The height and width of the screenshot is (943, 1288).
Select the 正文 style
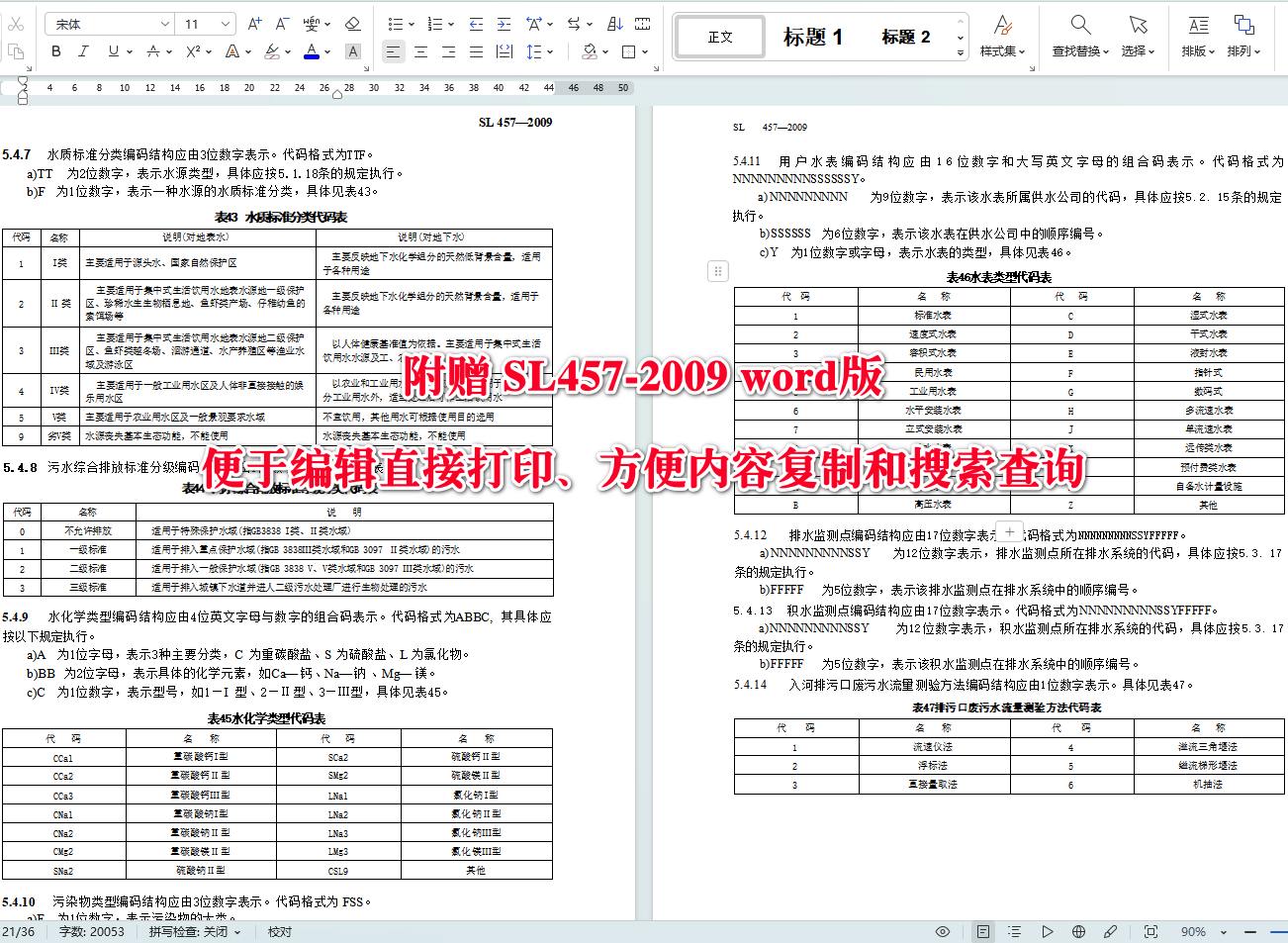[719, 37]
